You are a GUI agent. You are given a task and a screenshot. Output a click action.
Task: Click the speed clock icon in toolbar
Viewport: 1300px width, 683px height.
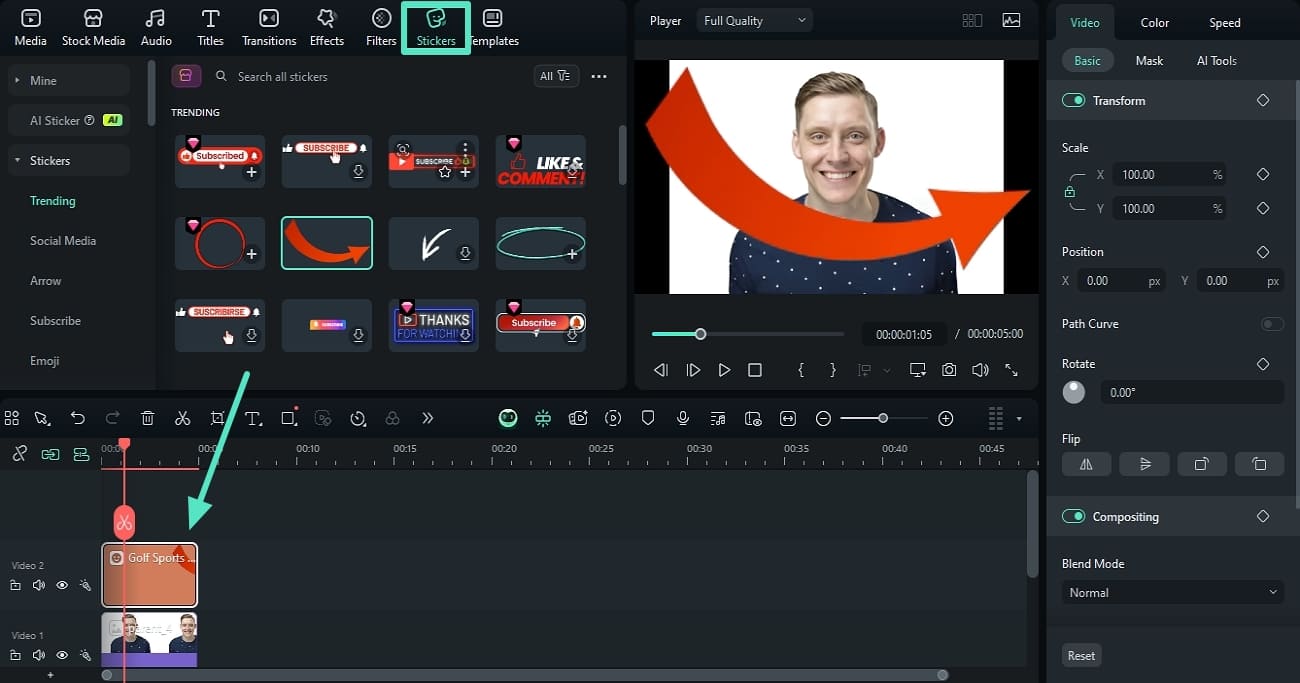[358, 418]
